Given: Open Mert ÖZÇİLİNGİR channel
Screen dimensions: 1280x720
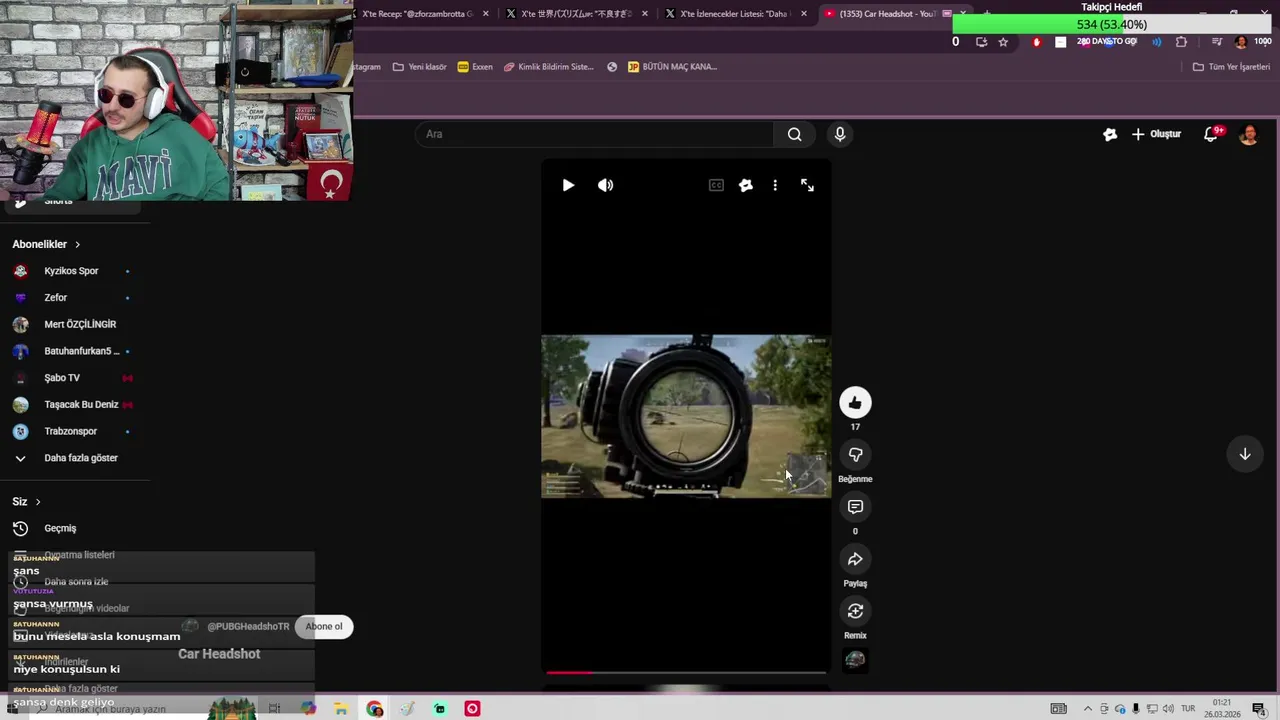Looking at the screenshot, I should point(80,324).
